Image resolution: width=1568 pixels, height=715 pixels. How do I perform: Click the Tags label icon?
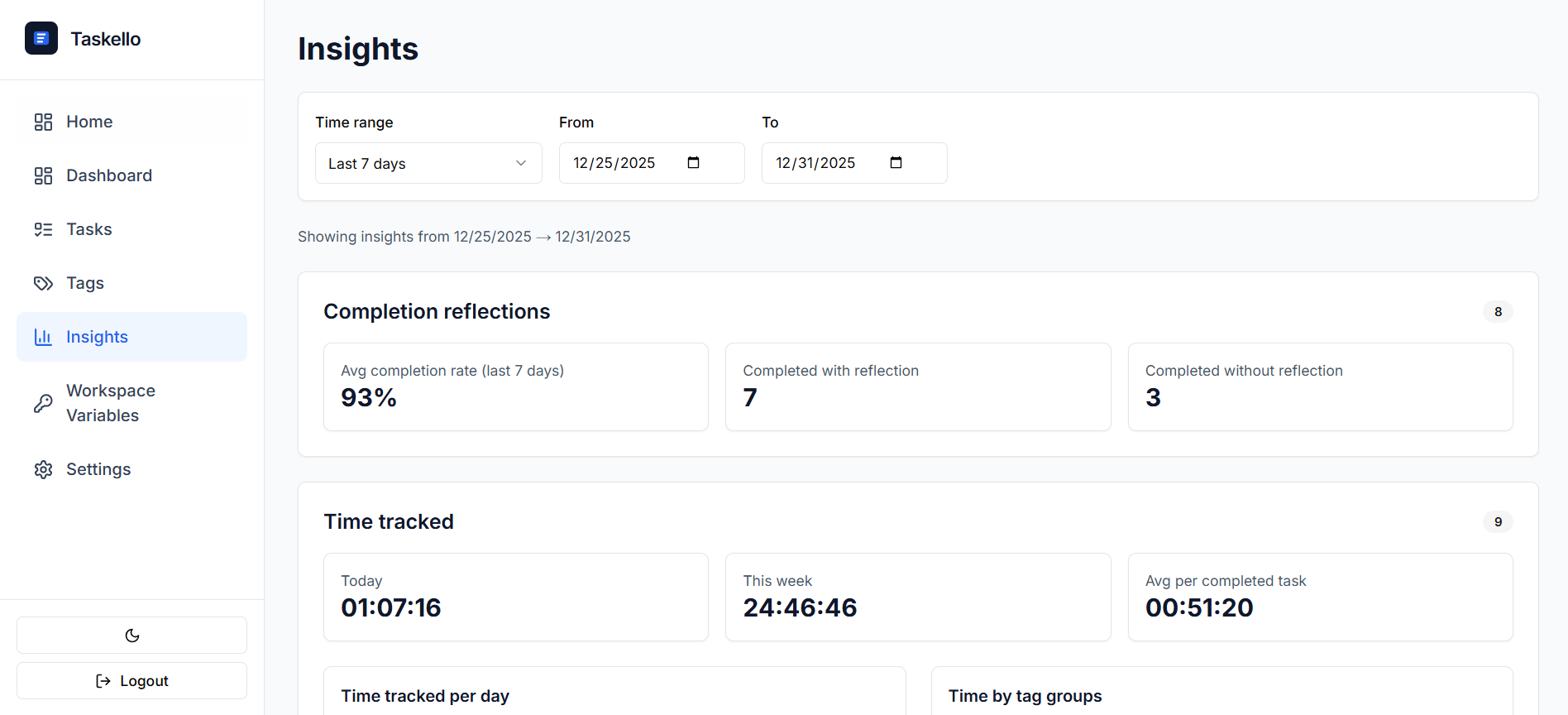click(x=43, y=283)
